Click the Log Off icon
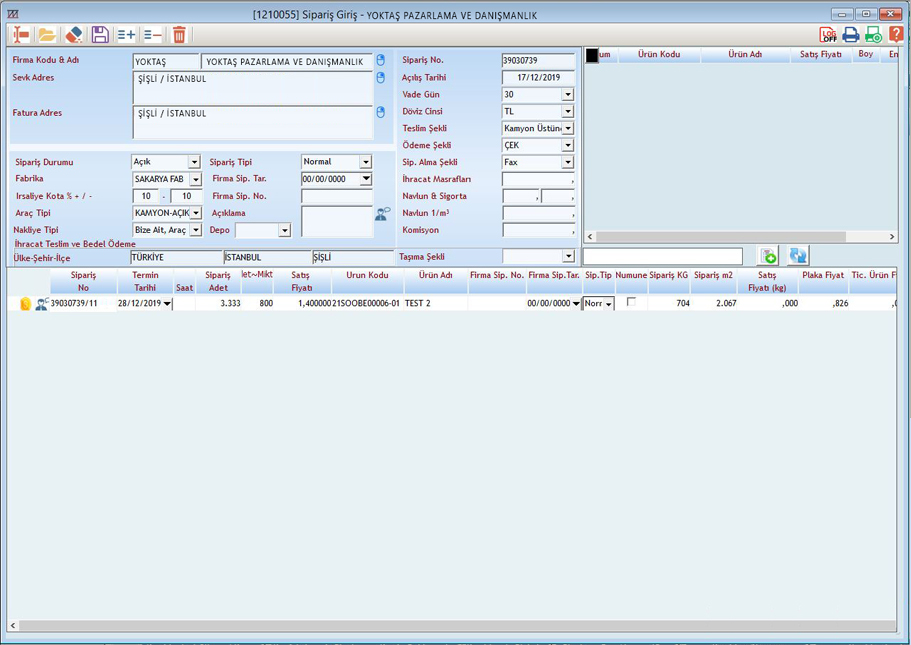The height and width of the screenshot is (645, 911). [x=828, y=35]
